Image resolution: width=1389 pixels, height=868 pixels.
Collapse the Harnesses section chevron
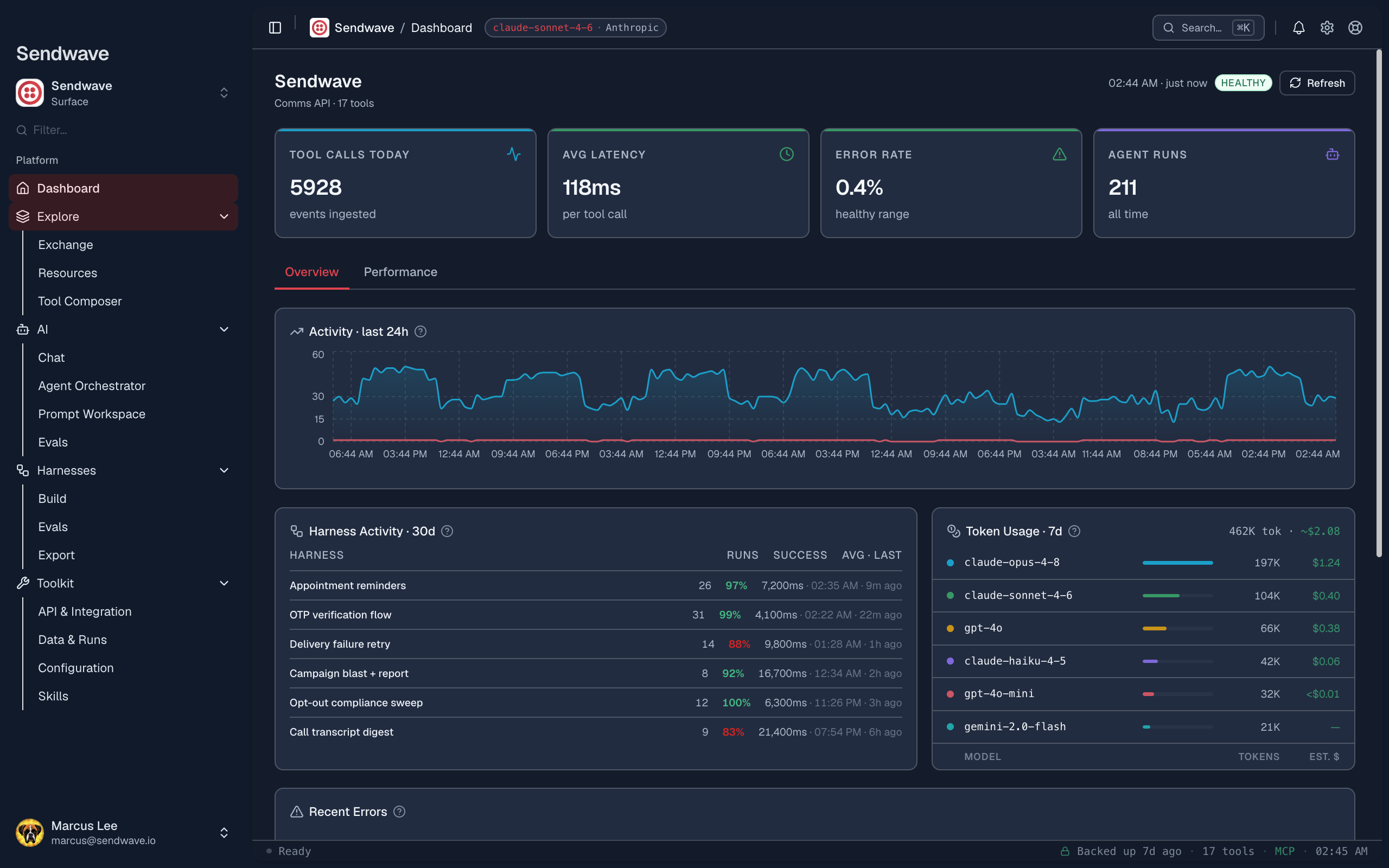click(x=225, y=471)
